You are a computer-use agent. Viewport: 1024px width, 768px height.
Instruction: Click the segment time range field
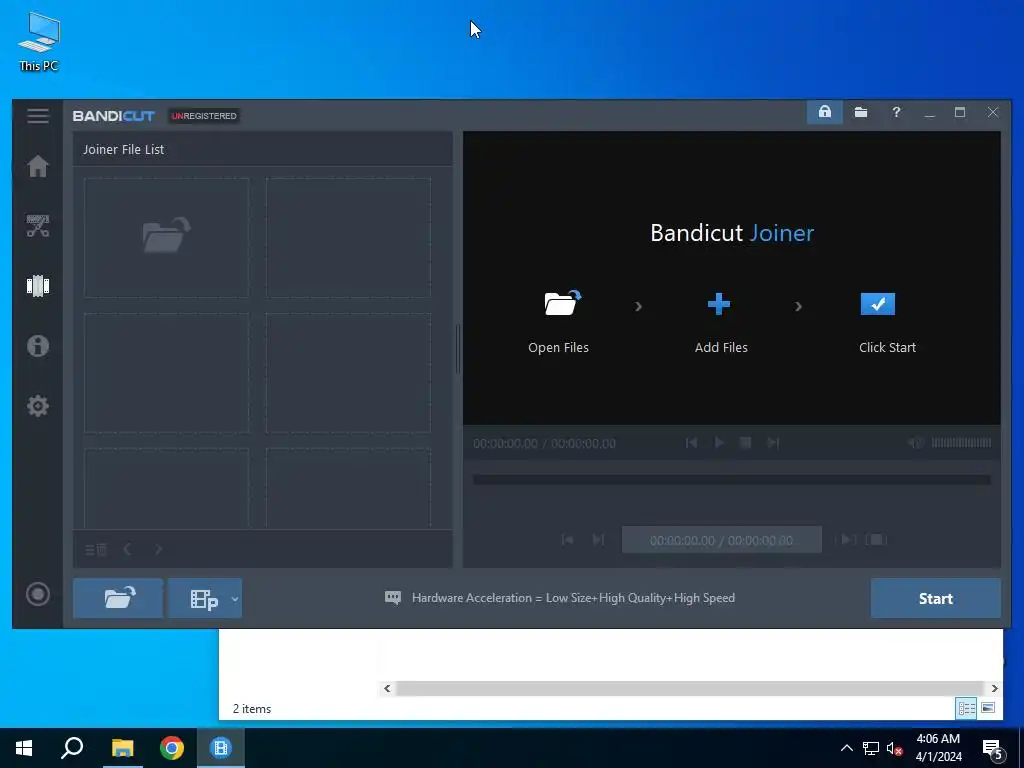point(722,540)
